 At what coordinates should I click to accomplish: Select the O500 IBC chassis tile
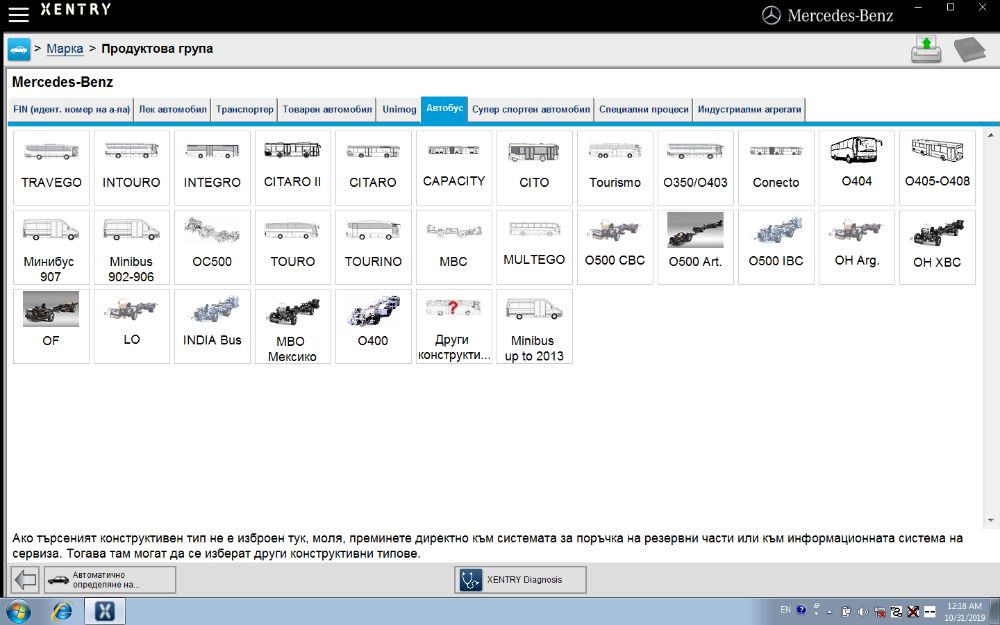pos(776,247)
